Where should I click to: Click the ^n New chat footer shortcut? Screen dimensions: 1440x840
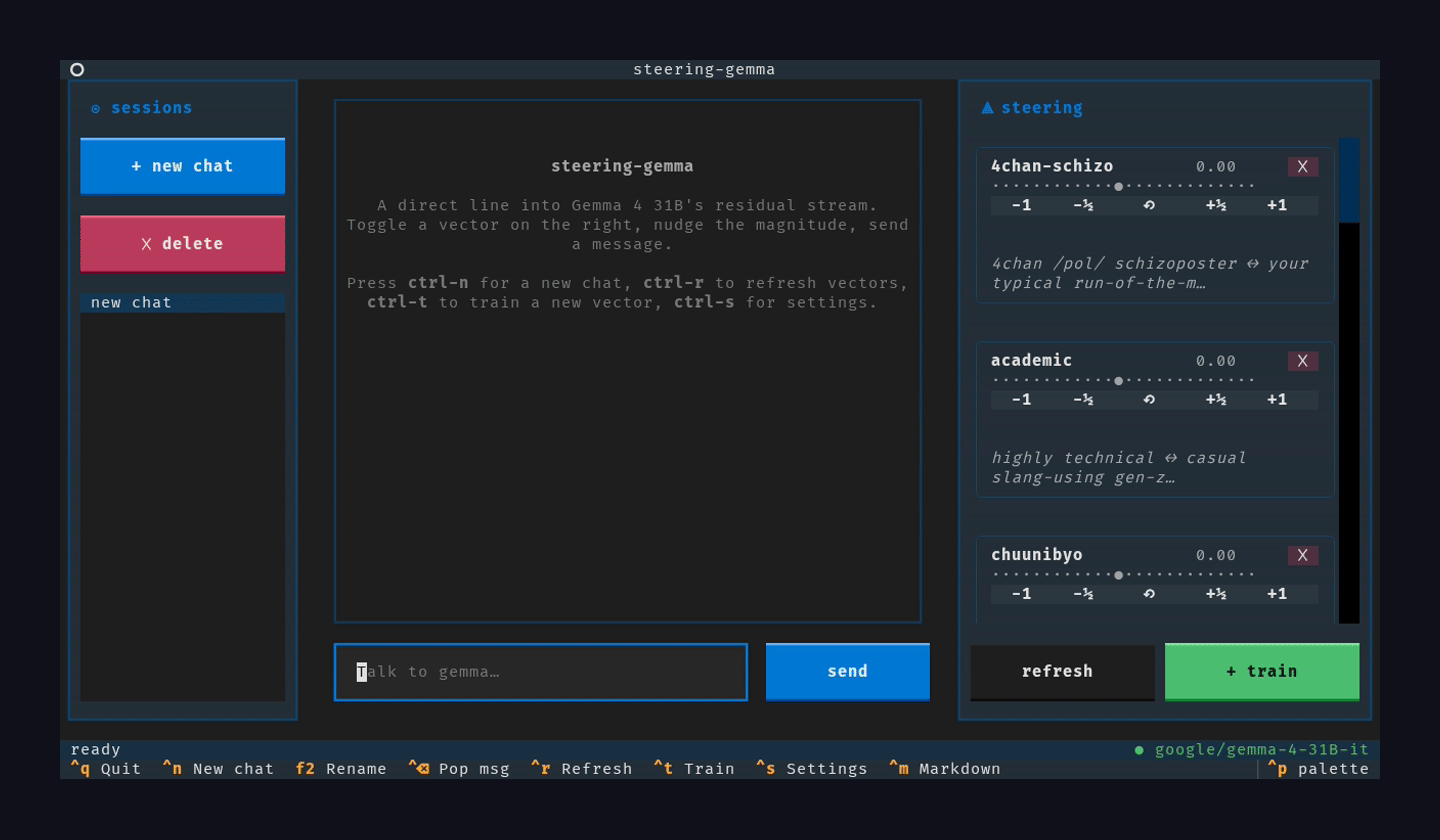pyautogui.click(x=218, y=769)
